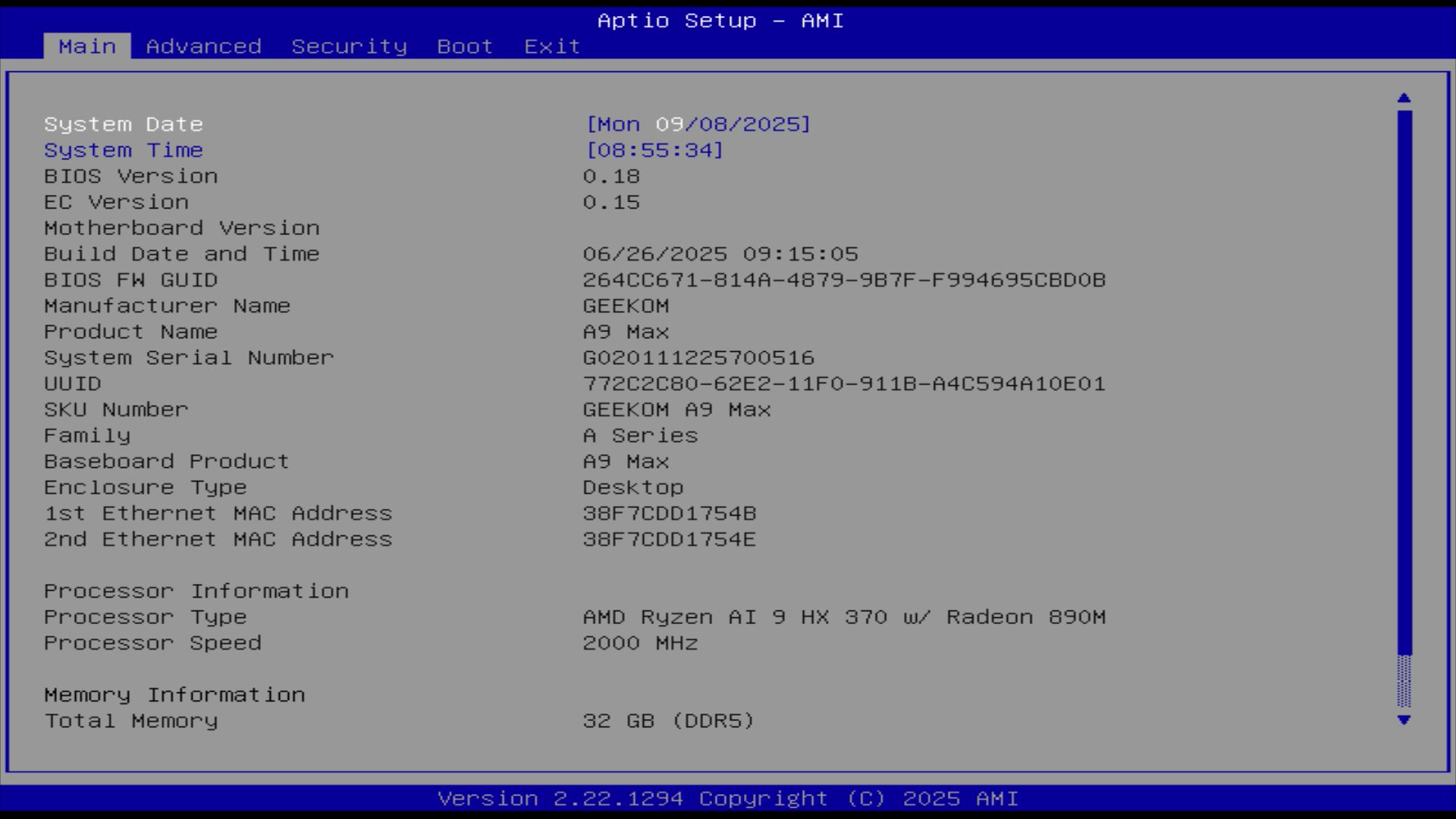Click the scroll down arrow icon

click(x=1404, y=720)
